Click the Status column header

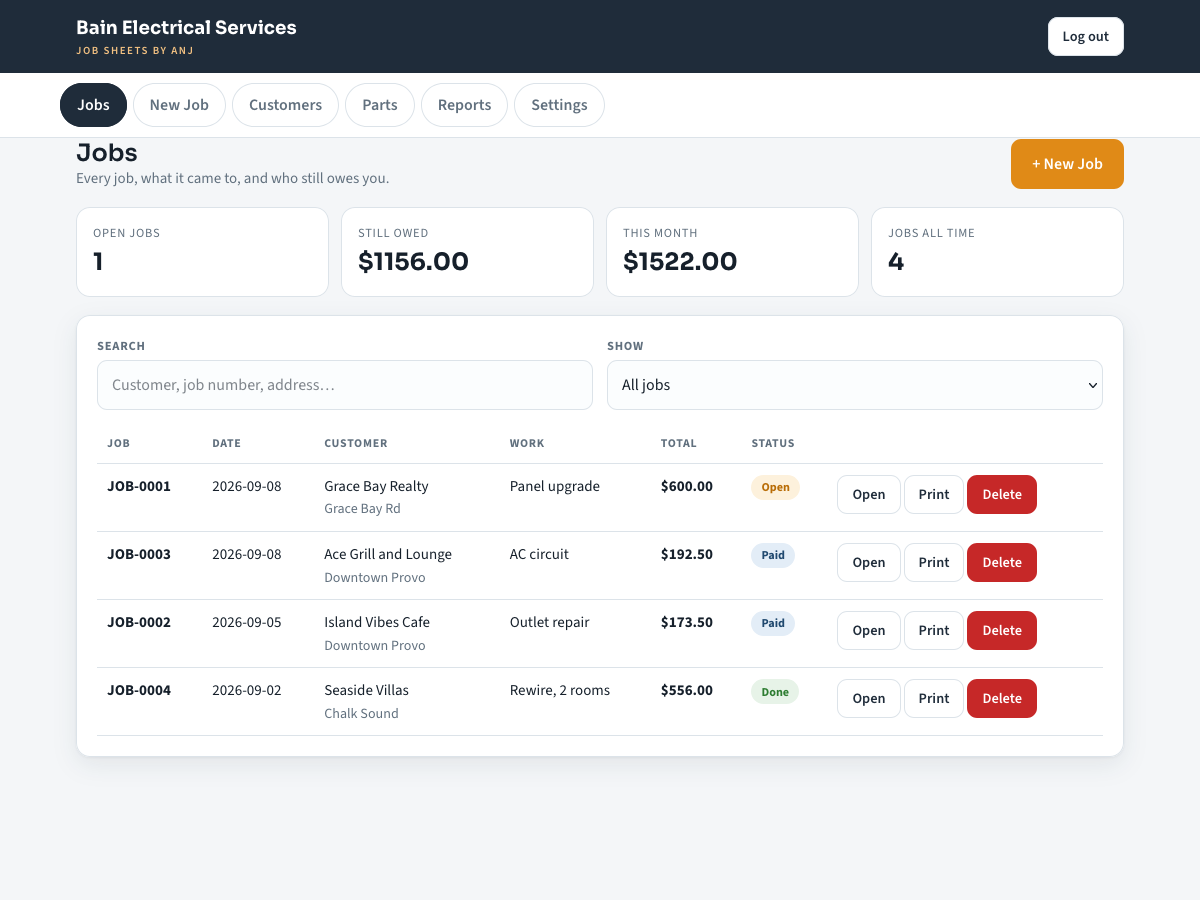(773, 443)
